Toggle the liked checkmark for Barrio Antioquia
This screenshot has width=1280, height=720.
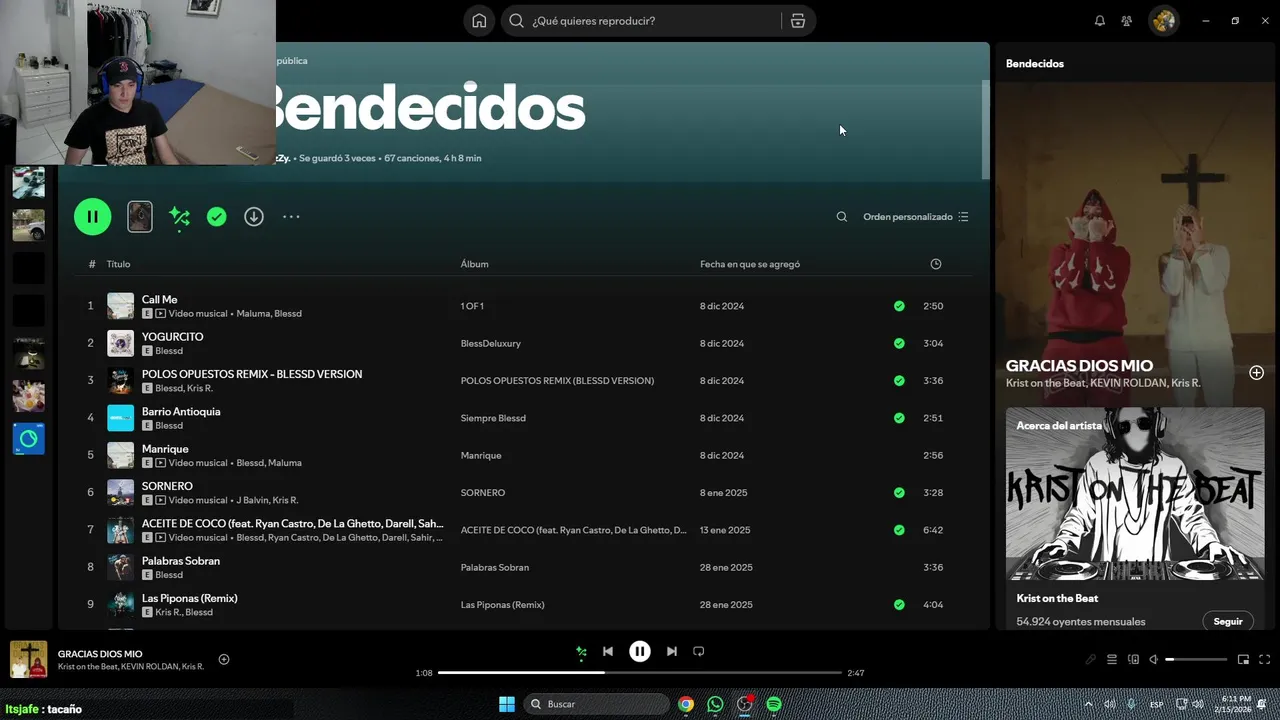(x=899, y=418)
